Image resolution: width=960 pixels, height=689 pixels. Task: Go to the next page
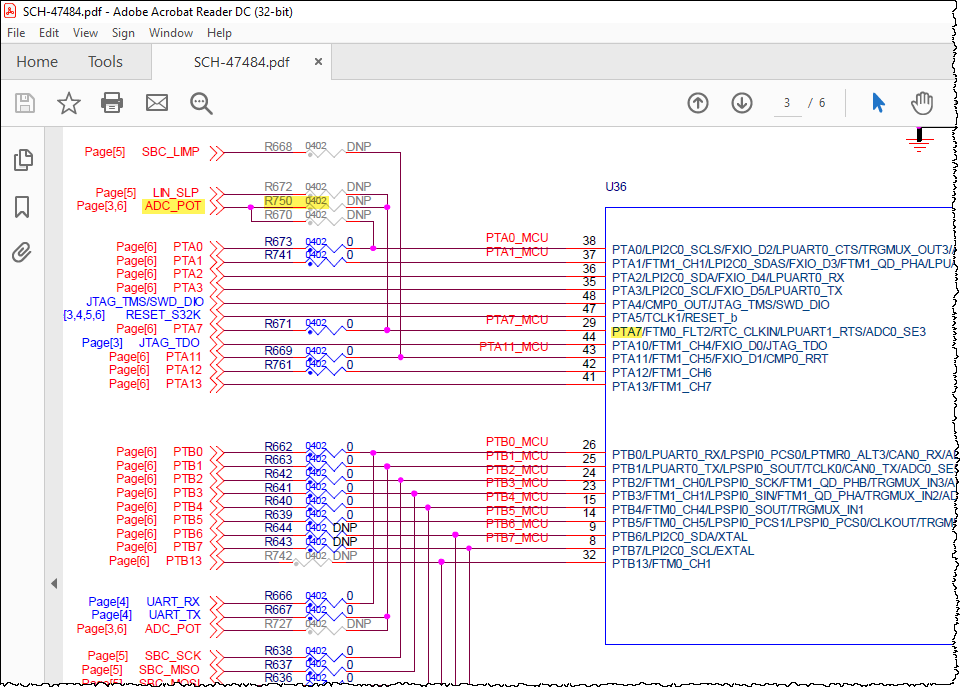[740, 103]
